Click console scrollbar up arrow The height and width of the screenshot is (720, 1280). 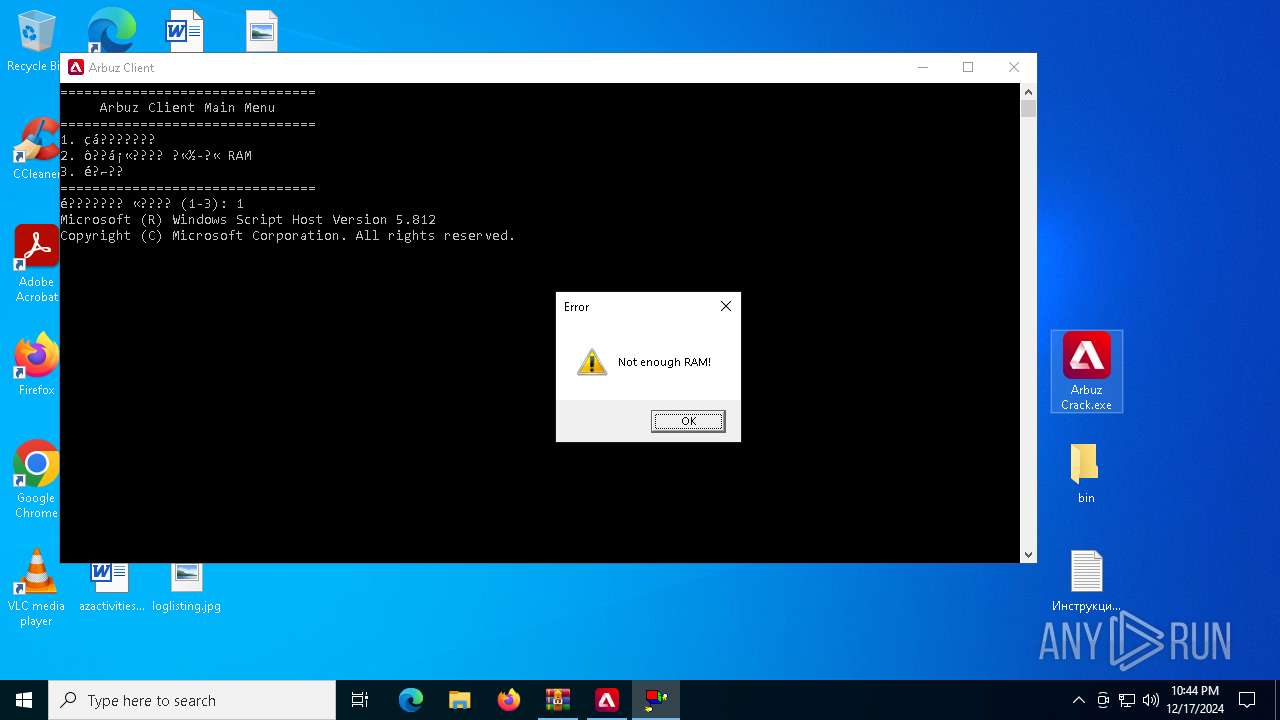[x=1028, y=92]
